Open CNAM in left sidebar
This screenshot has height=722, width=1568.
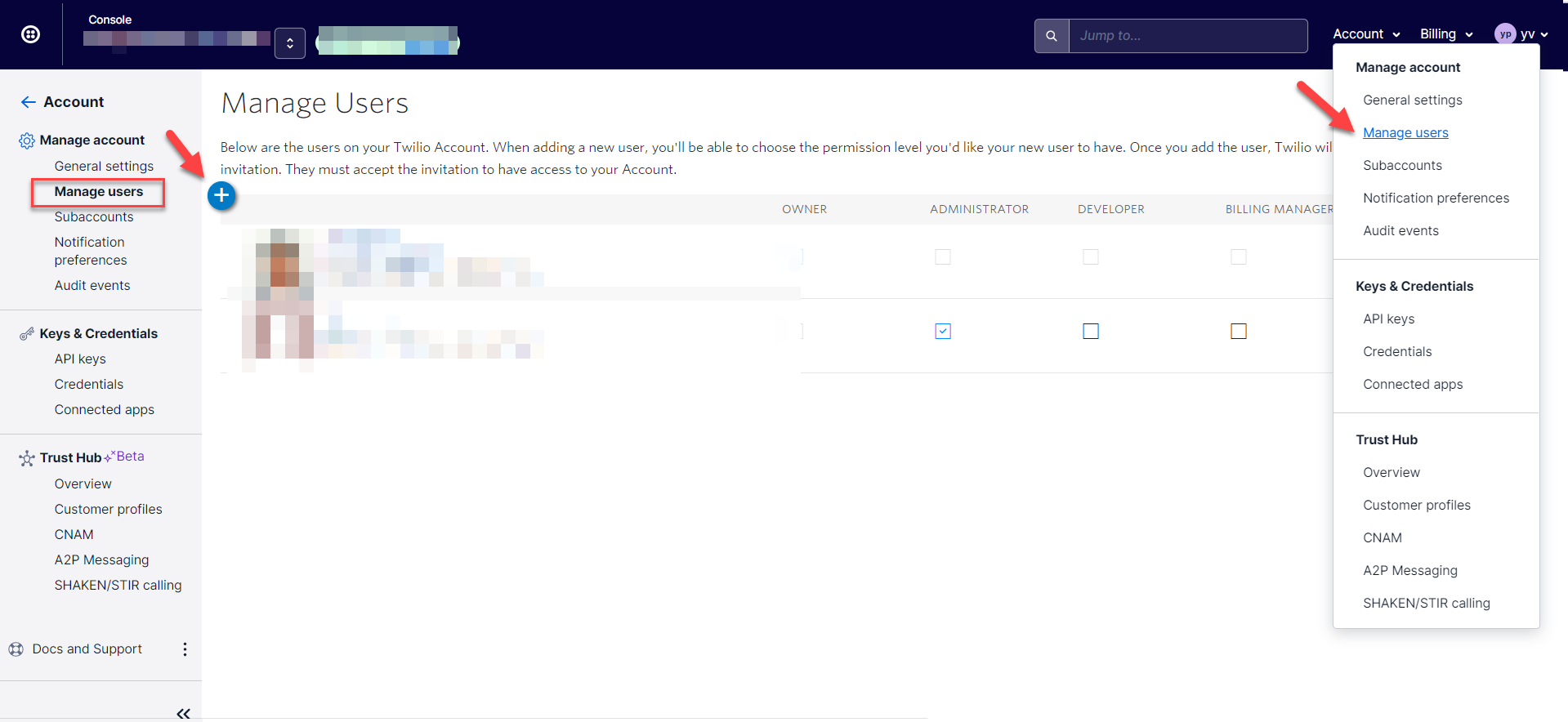pos(74,535)
